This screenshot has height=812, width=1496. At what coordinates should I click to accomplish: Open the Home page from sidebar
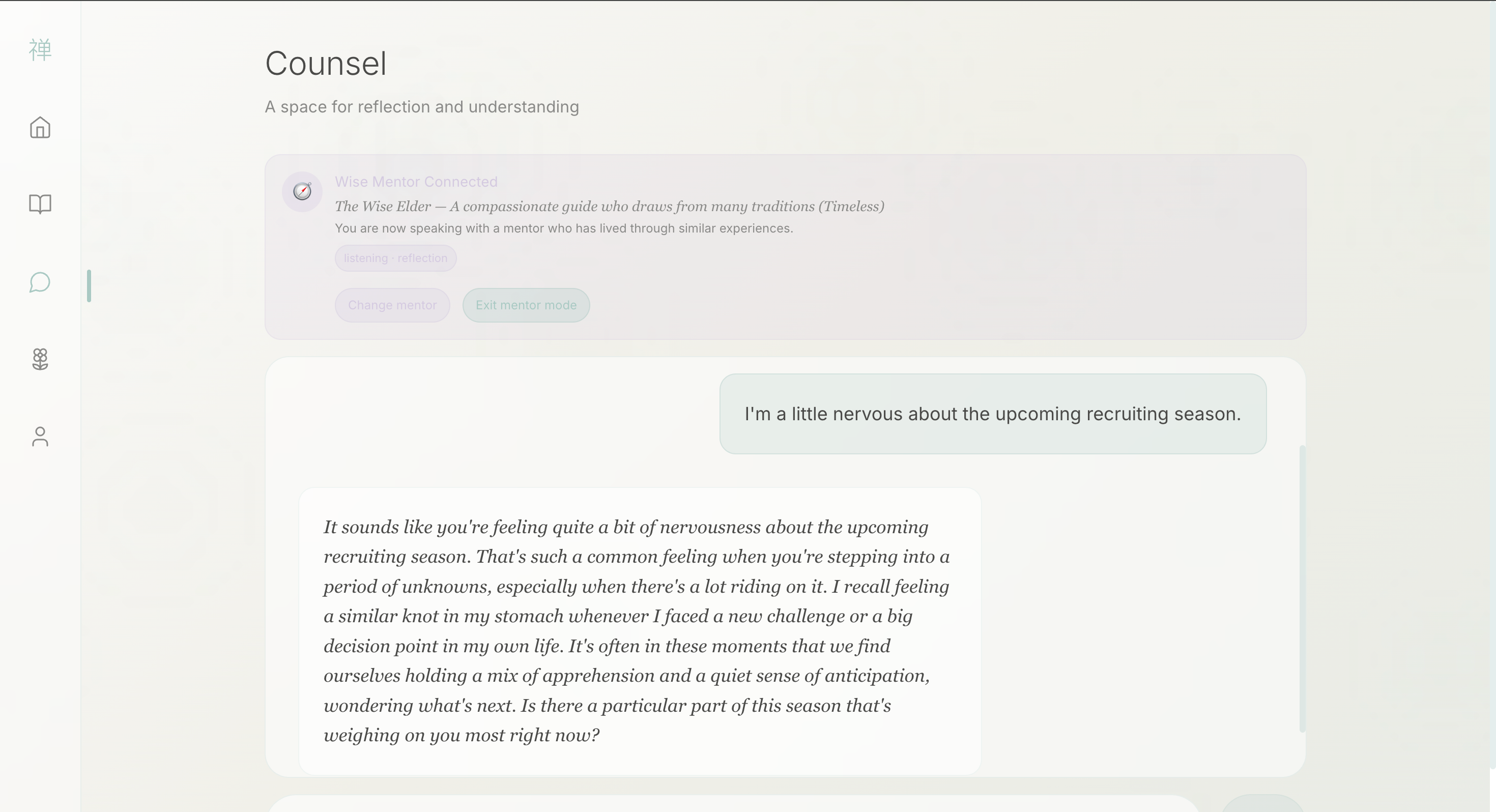pyautogui.click(x=40, y=128)
